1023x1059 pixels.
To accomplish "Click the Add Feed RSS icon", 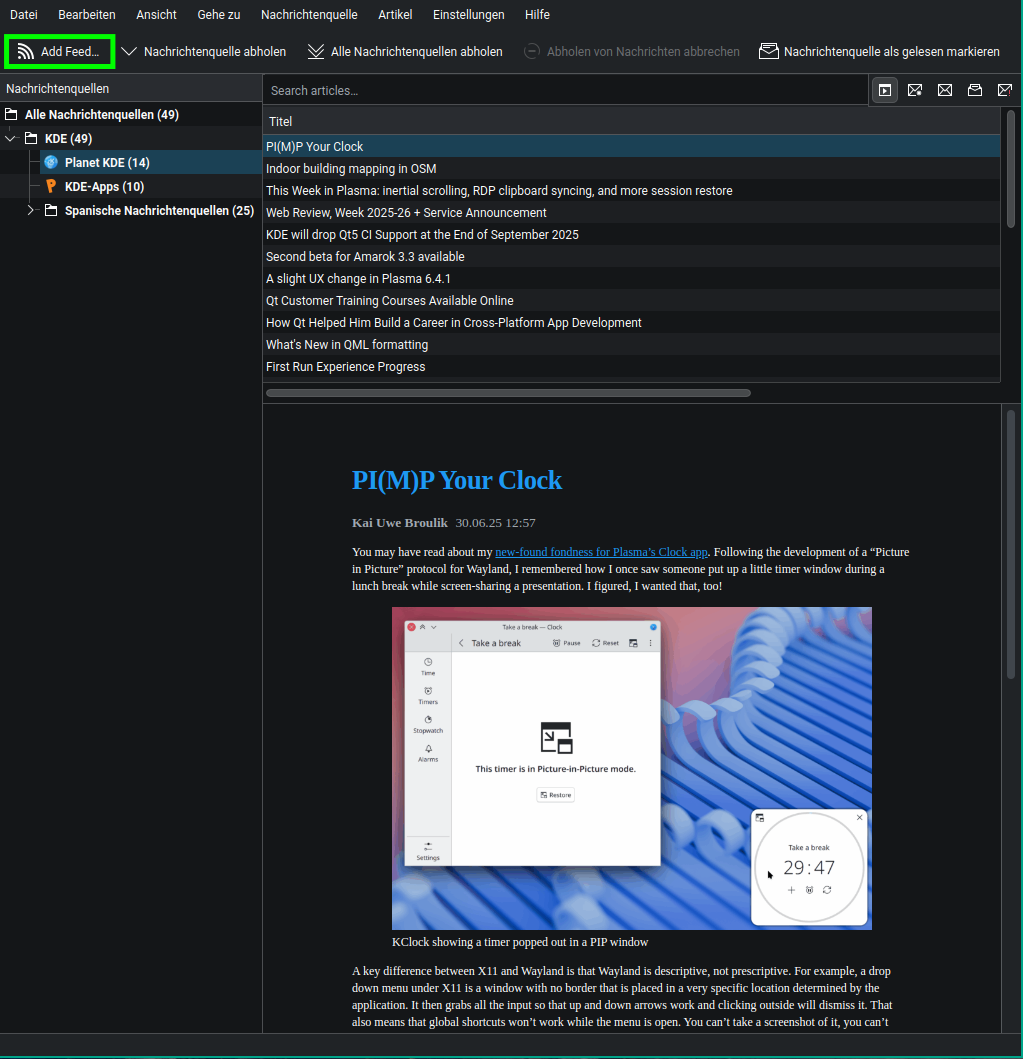I will (26, 51).
